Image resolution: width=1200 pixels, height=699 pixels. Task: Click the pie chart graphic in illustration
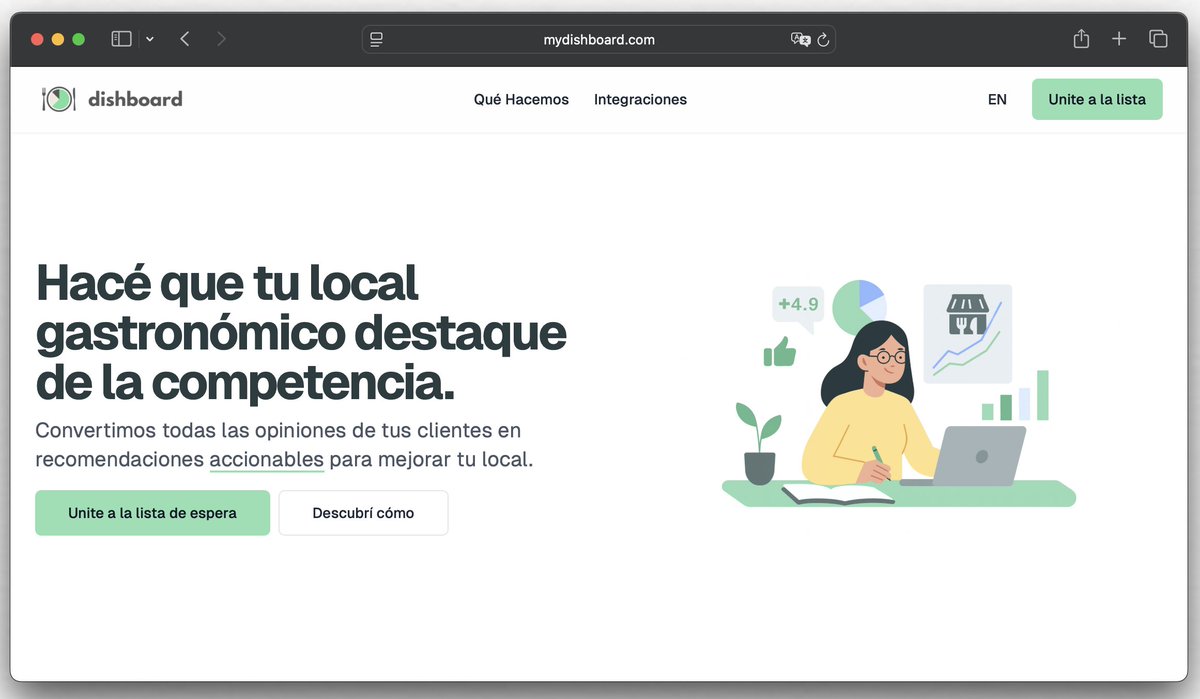click(x=859, y=307)
